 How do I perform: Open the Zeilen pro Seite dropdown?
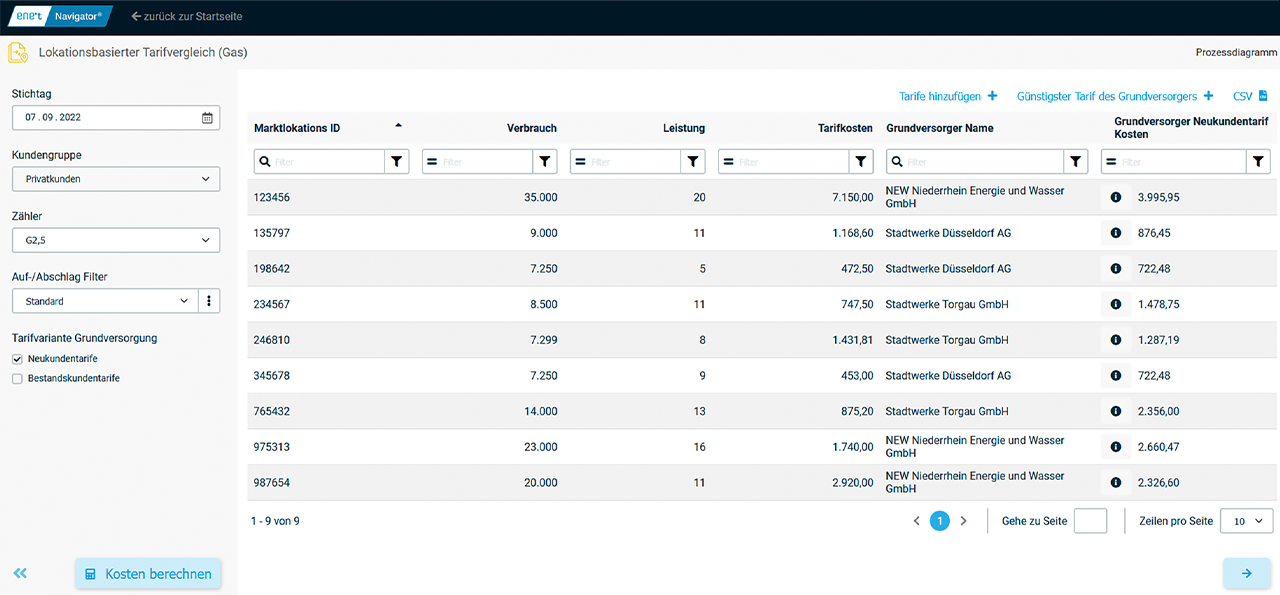pyautogui.click(x=1246, y=521)
